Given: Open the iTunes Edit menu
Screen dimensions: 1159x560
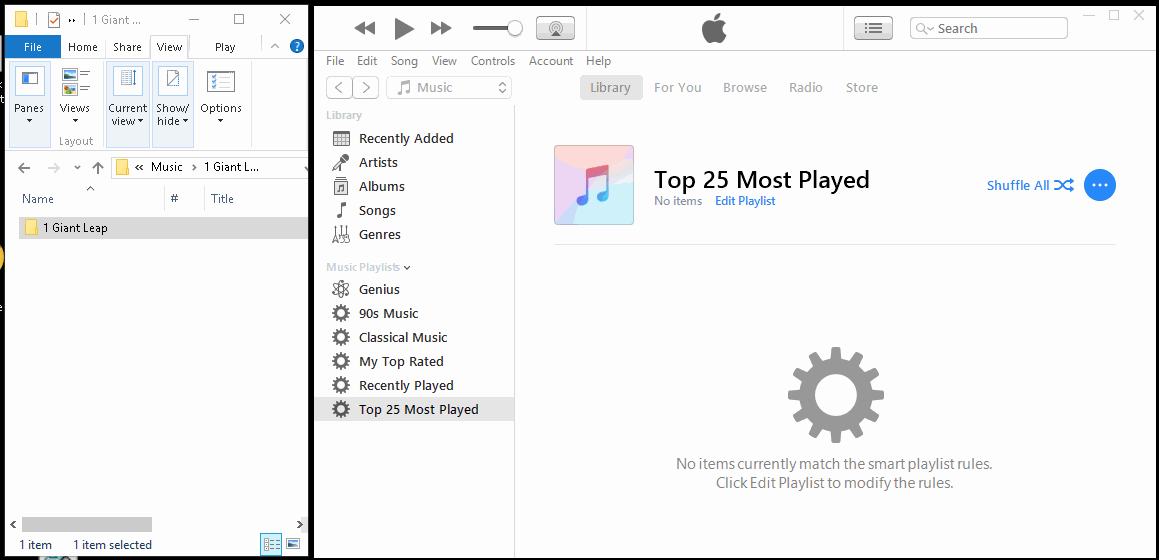Looking at the screenshot, I should click(x=367, y=61).
